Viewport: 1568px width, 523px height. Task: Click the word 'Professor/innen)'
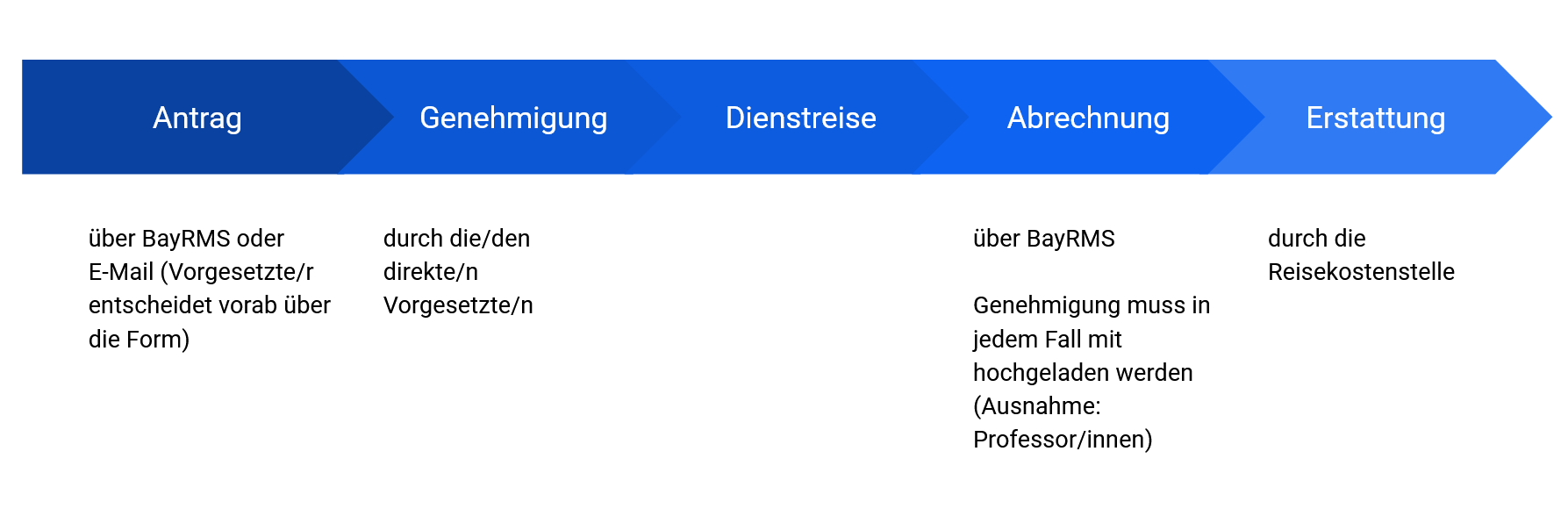pos(1063,440)
